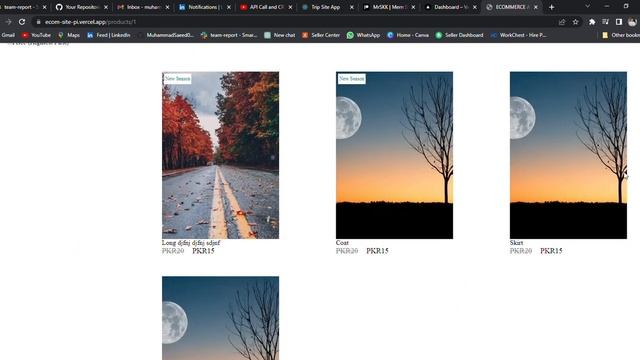Switch to the Gmail Inbox tab
The image size is (640, 360).
pyautogui.click(x=142, y=7)
